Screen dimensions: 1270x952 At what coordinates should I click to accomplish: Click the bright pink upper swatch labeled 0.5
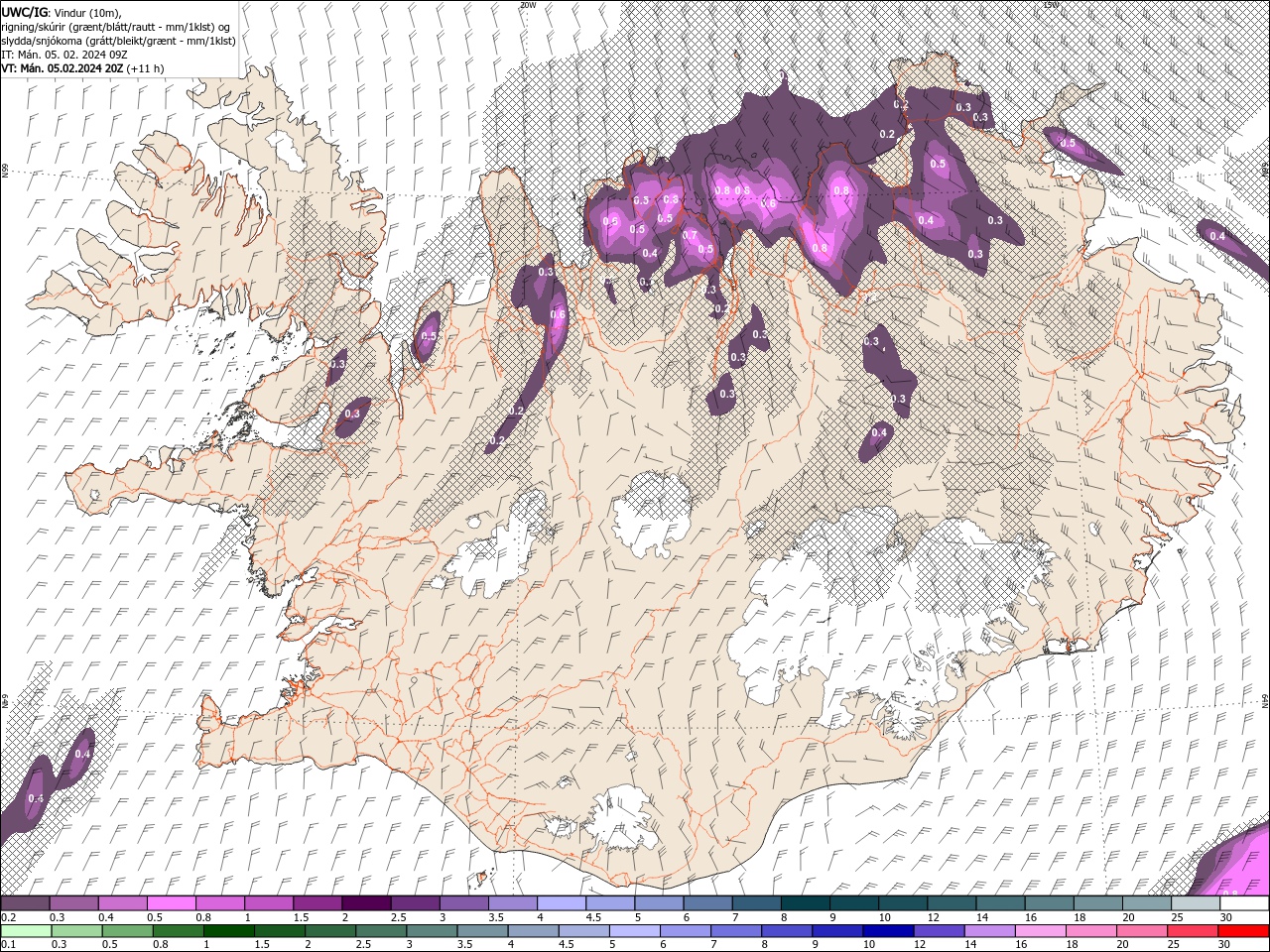pyautogui.click(x=171, y=903)
